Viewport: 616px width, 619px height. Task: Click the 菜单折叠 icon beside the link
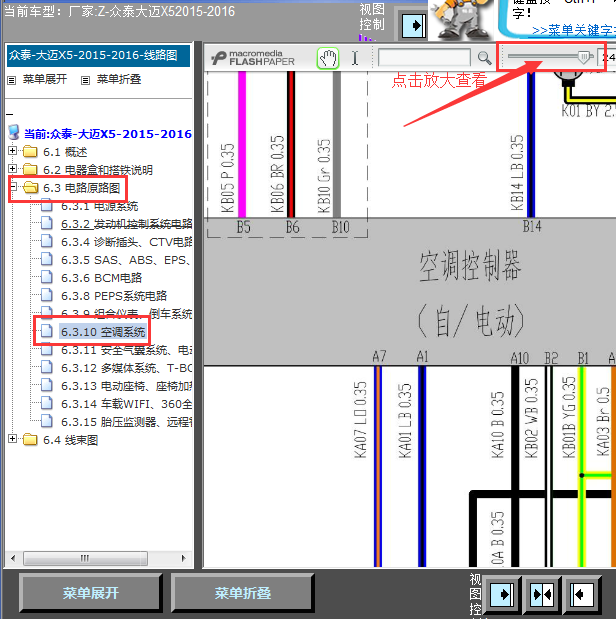(85, 81)
